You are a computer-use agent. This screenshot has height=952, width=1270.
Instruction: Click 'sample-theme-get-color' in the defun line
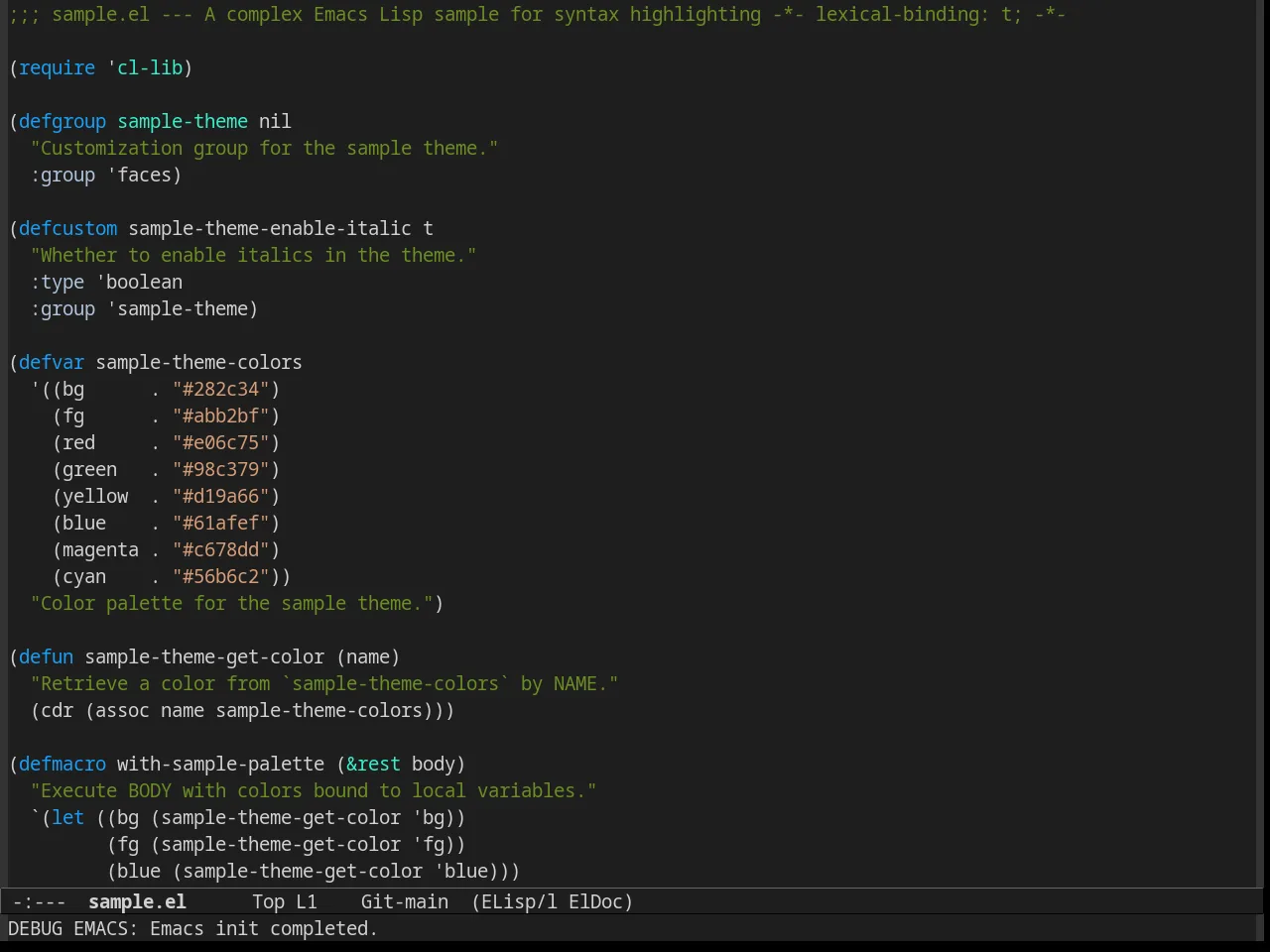click(x=204, y=656)
